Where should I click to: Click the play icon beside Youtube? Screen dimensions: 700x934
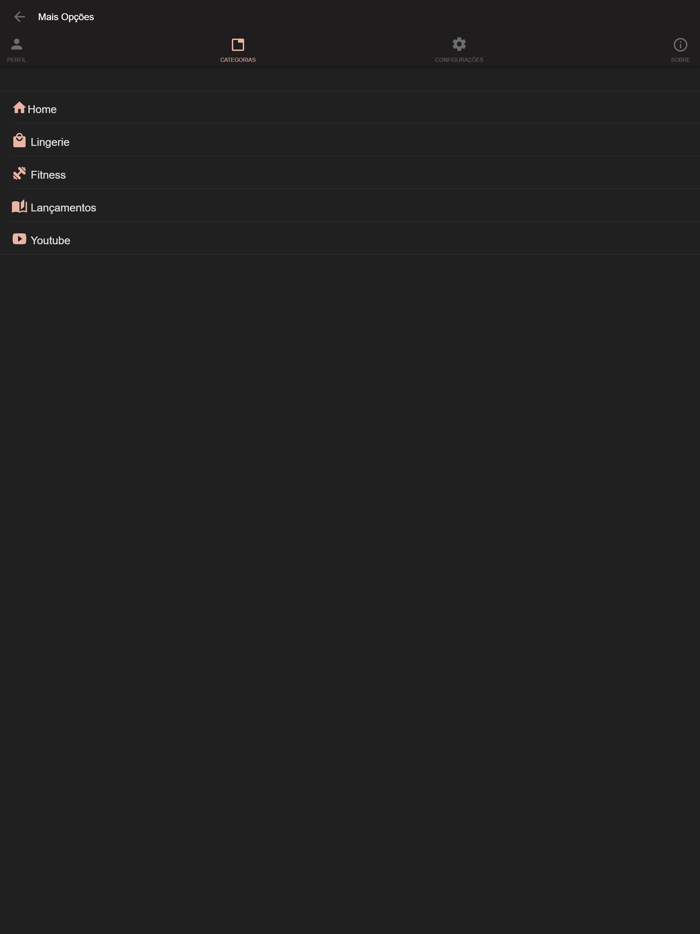point(19,239)
